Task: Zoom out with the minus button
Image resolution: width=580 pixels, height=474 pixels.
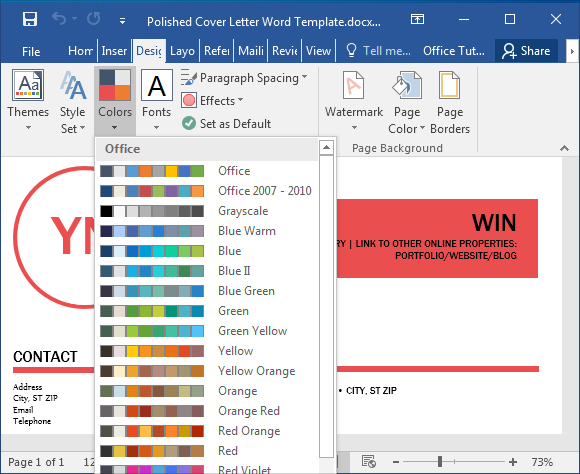Action: [x=396, y=462]
